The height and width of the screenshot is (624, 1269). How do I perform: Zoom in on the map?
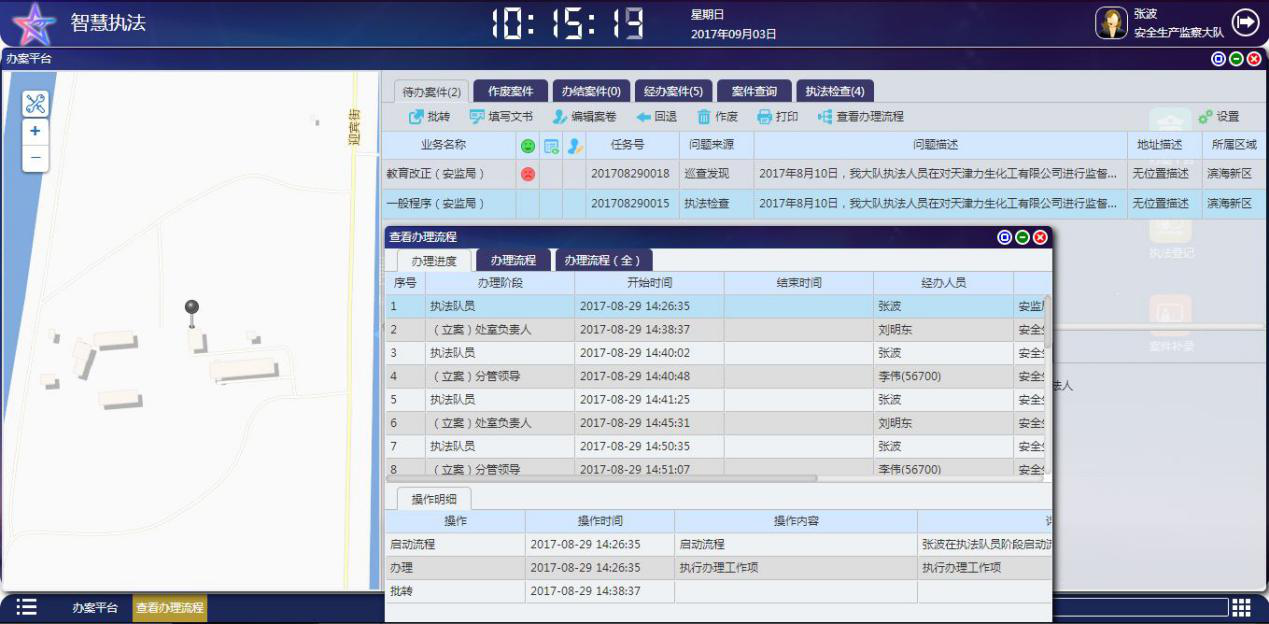pos(35,131)
